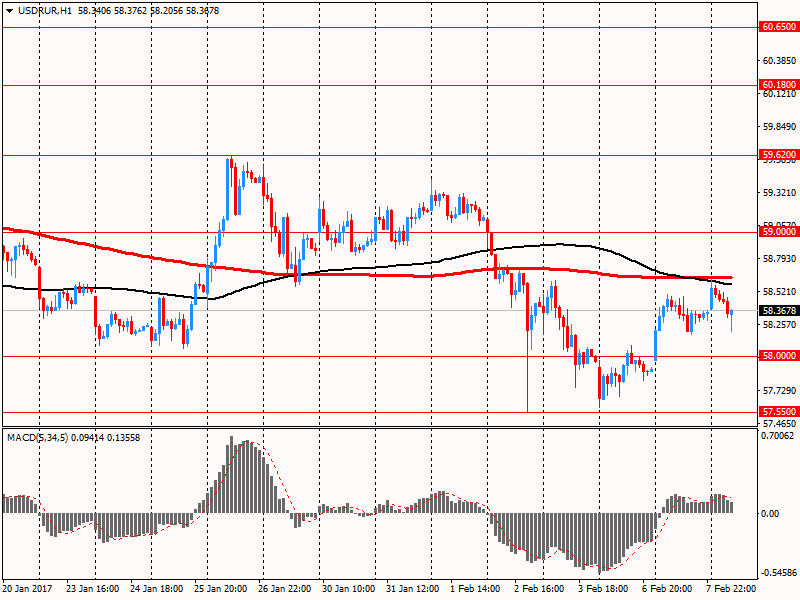Select the 59.6200 resistance level label
The height and width of the screenshot is (600, 800).
(779, 155)
